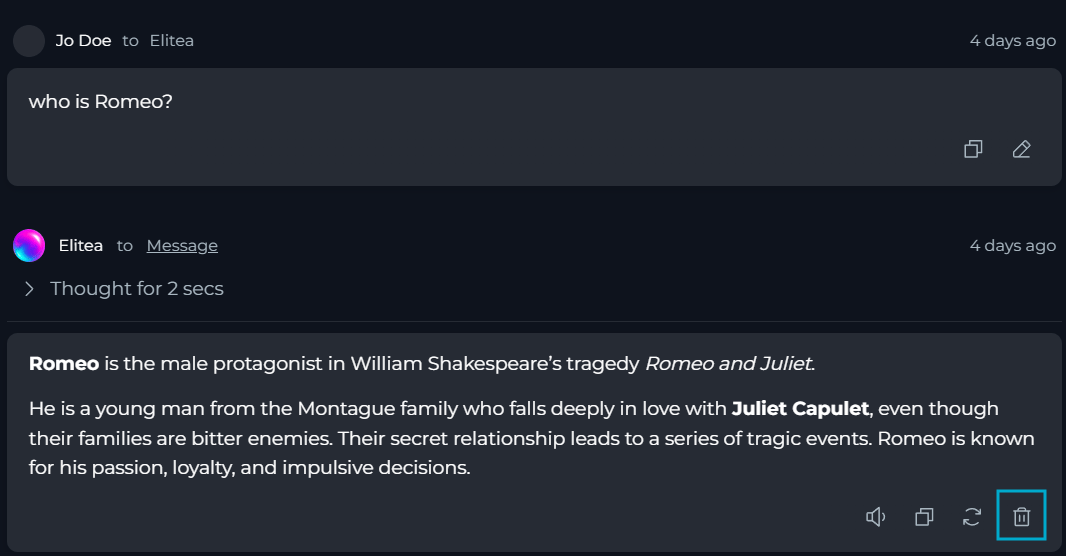Click the bold 'Romeo' at start of the answer
The height and width of the screenshot is (556, 1066).
pos(64,364)
